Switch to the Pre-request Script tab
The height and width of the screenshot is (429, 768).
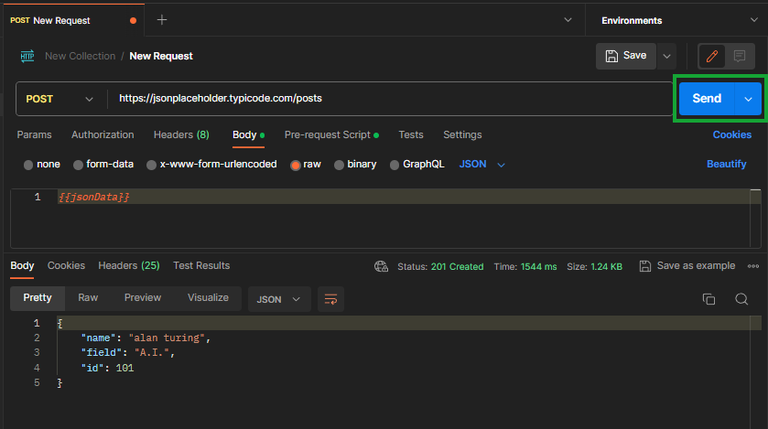tap(327, 135)
